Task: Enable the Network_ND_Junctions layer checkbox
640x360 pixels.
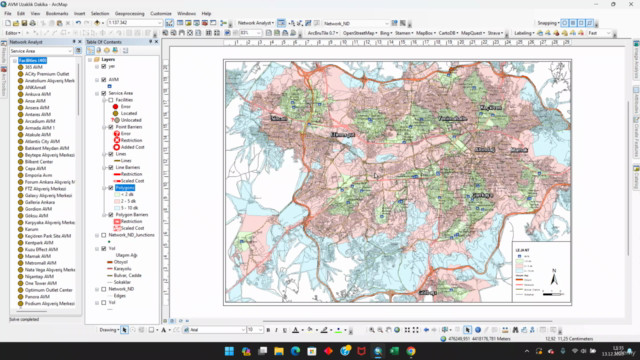Action: pyautogui.click(x=104, y=235)
